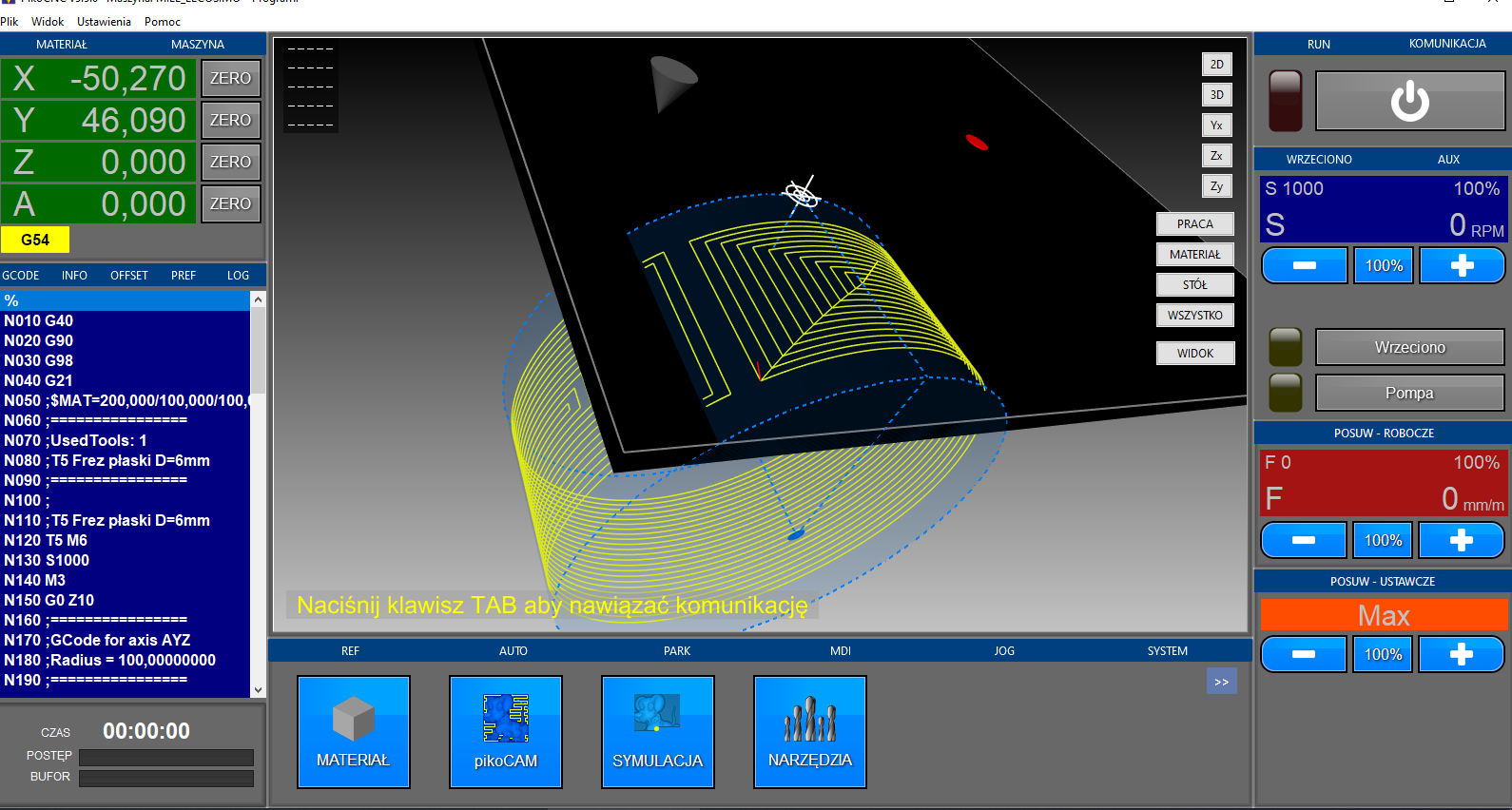Viewport: 1512px width, 810px height.
Task: Reset setup feed override to 100%
Action: pyautogui.click(x=1384, y=654)
